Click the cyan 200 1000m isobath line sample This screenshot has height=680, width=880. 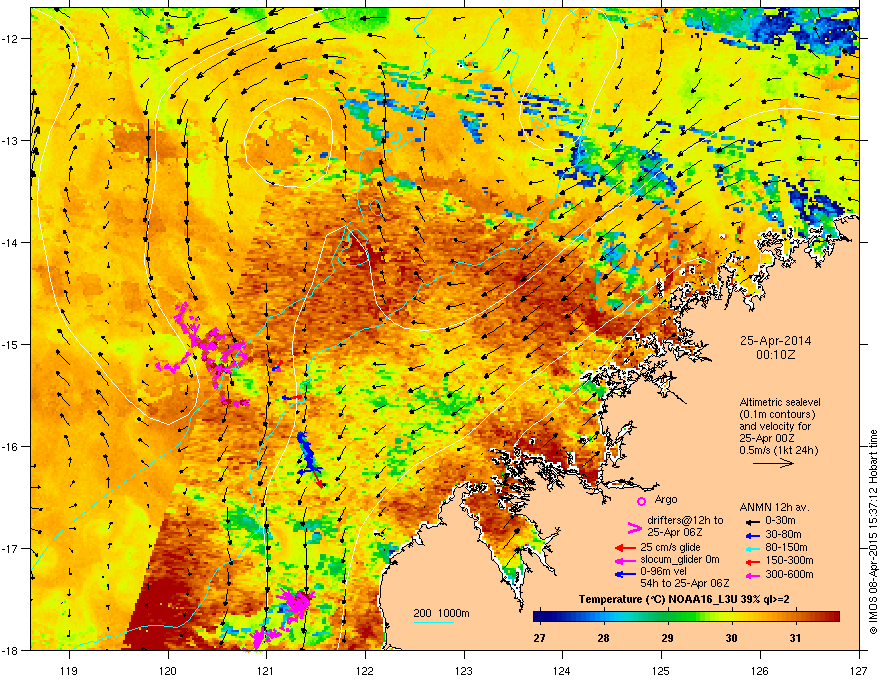[x=434, y=623]
